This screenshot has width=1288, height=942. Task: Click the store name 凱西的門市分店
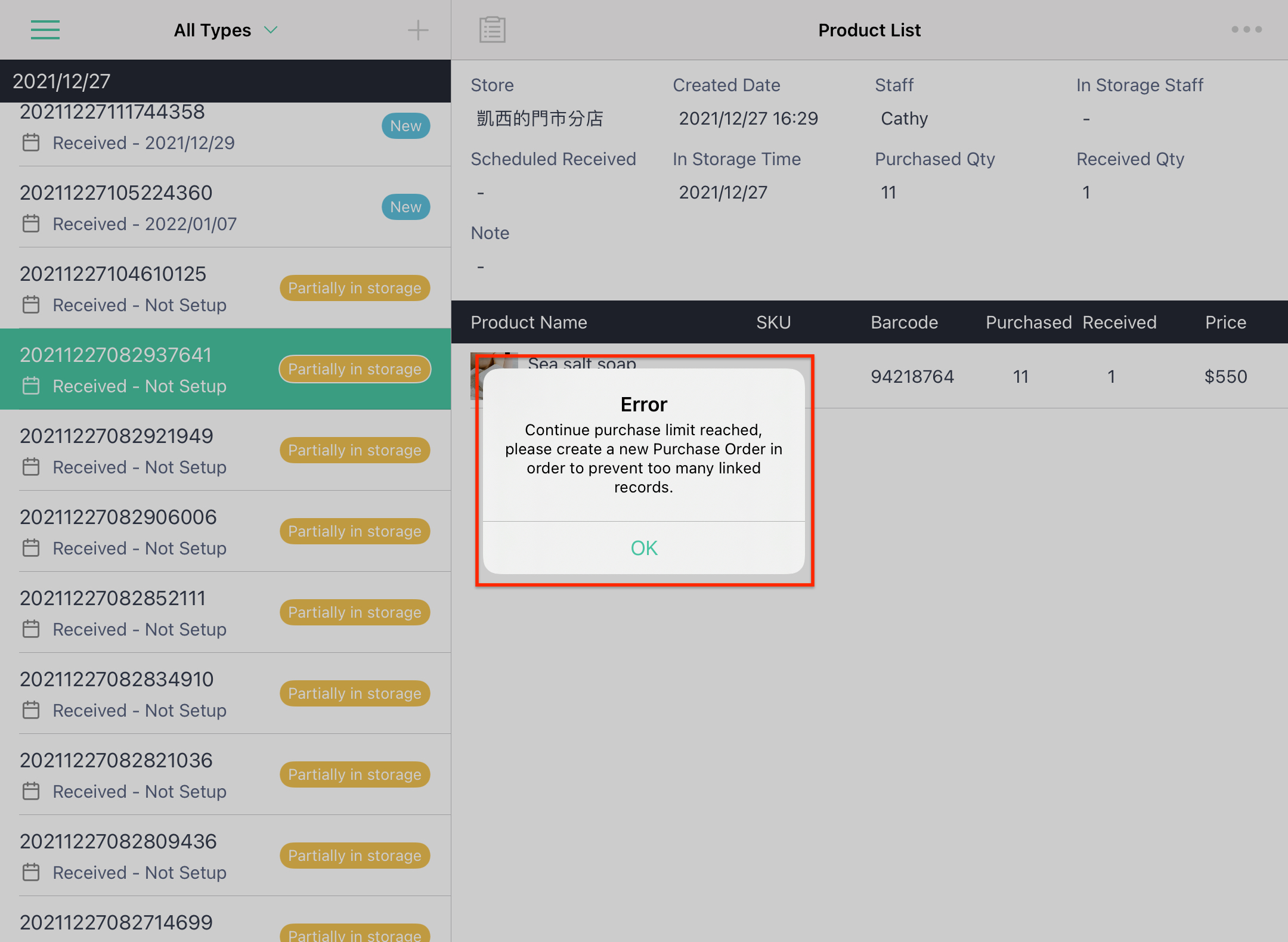pos(540,118)
